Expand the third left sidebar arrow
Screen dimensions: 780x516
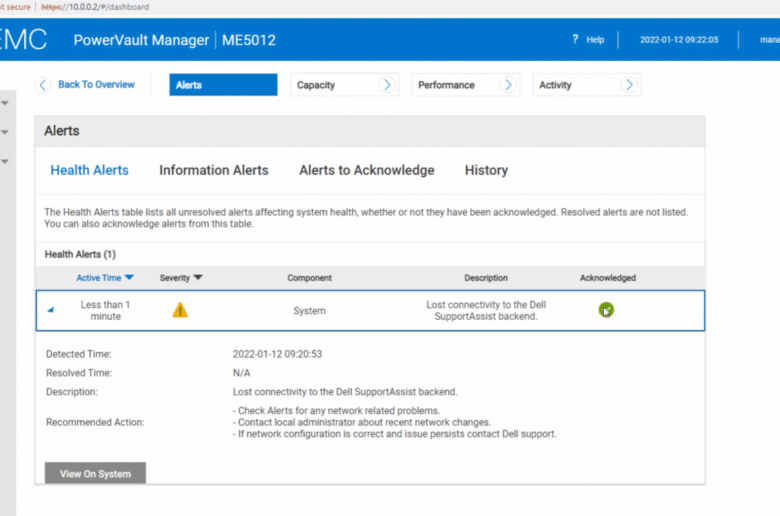coord(5,161)
